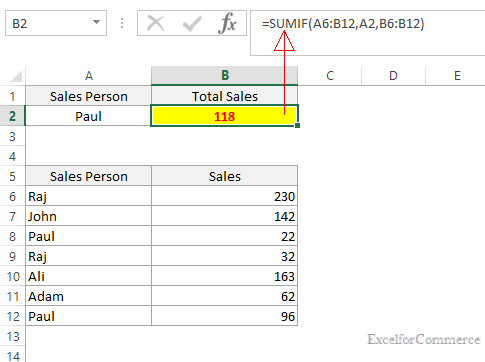Screen dimensions: 485x362
Task: Click the cell containing John
Action: (x=88, y=216)
